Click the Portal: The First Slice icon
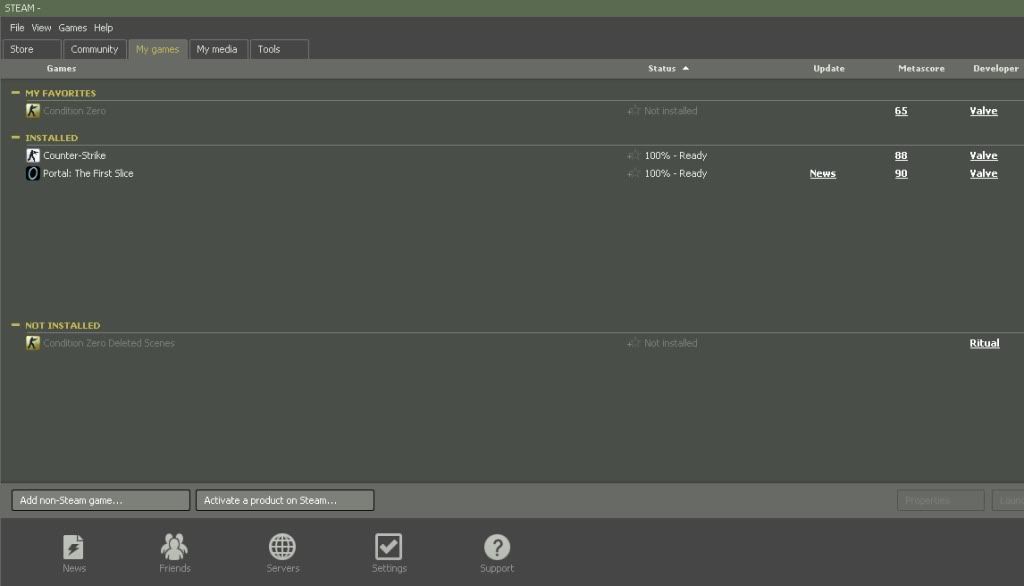This screenshot has width=1024, height=586. 33,173
